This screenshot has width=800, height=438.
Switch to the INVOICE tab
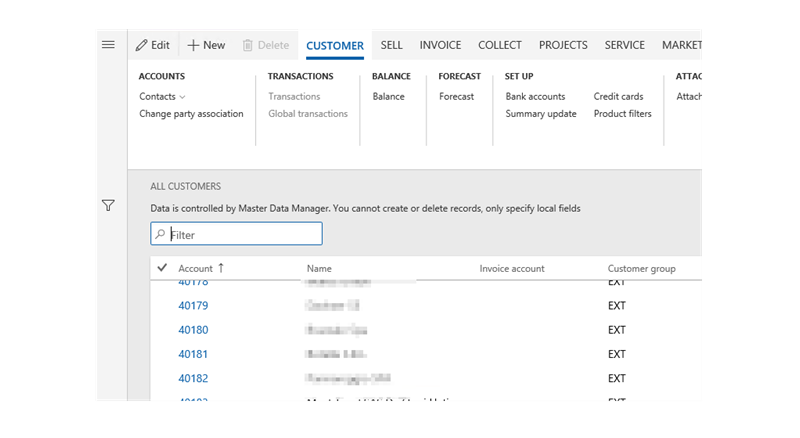[440, 45]
